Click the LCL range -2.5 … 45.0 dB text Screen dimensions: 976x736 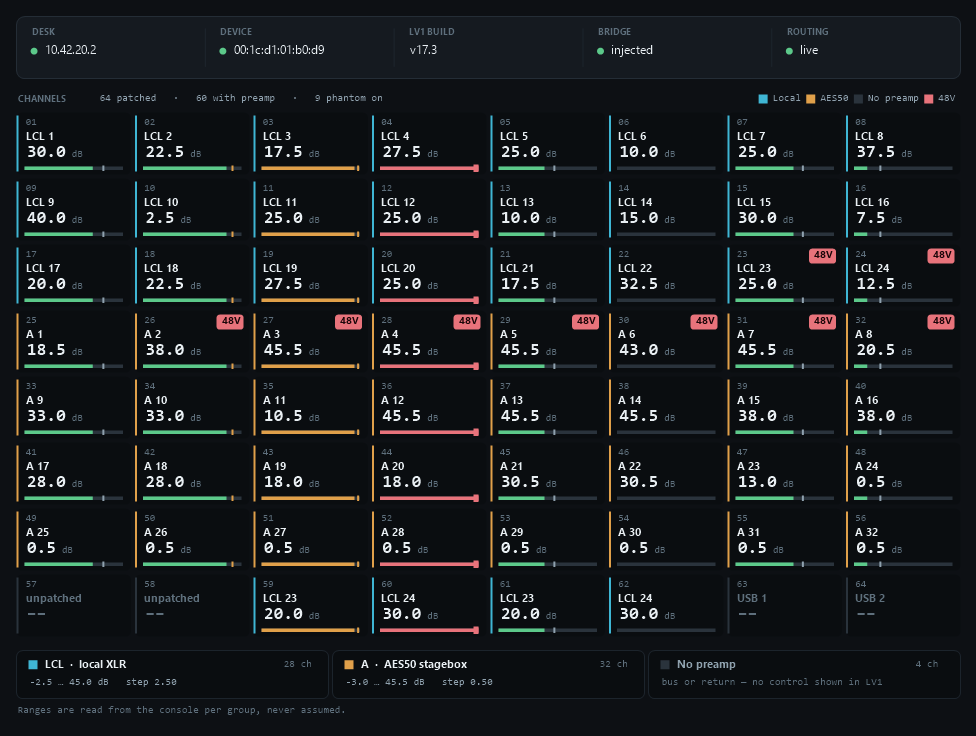point(69,682)
